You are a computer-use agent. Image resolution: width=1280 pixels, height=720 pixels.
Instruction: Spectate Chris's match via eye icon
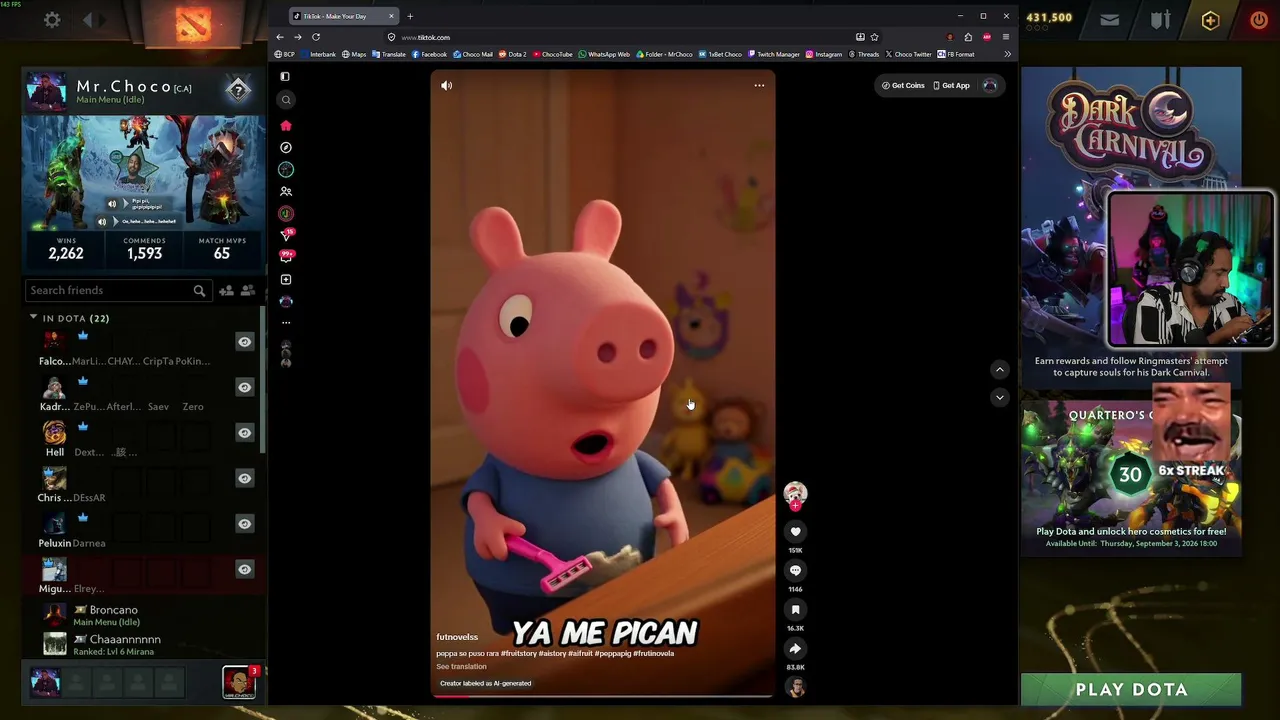[x=244, y=478]
